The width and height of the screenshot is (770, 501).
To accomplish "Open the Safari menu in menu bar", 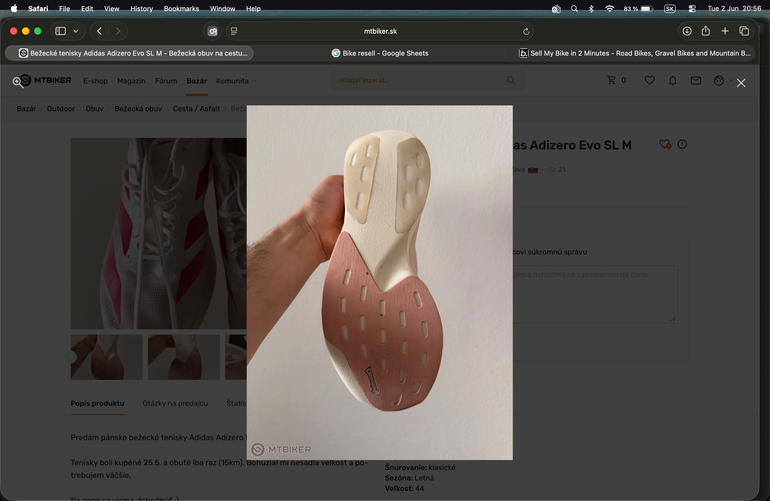I will point(38,8).
